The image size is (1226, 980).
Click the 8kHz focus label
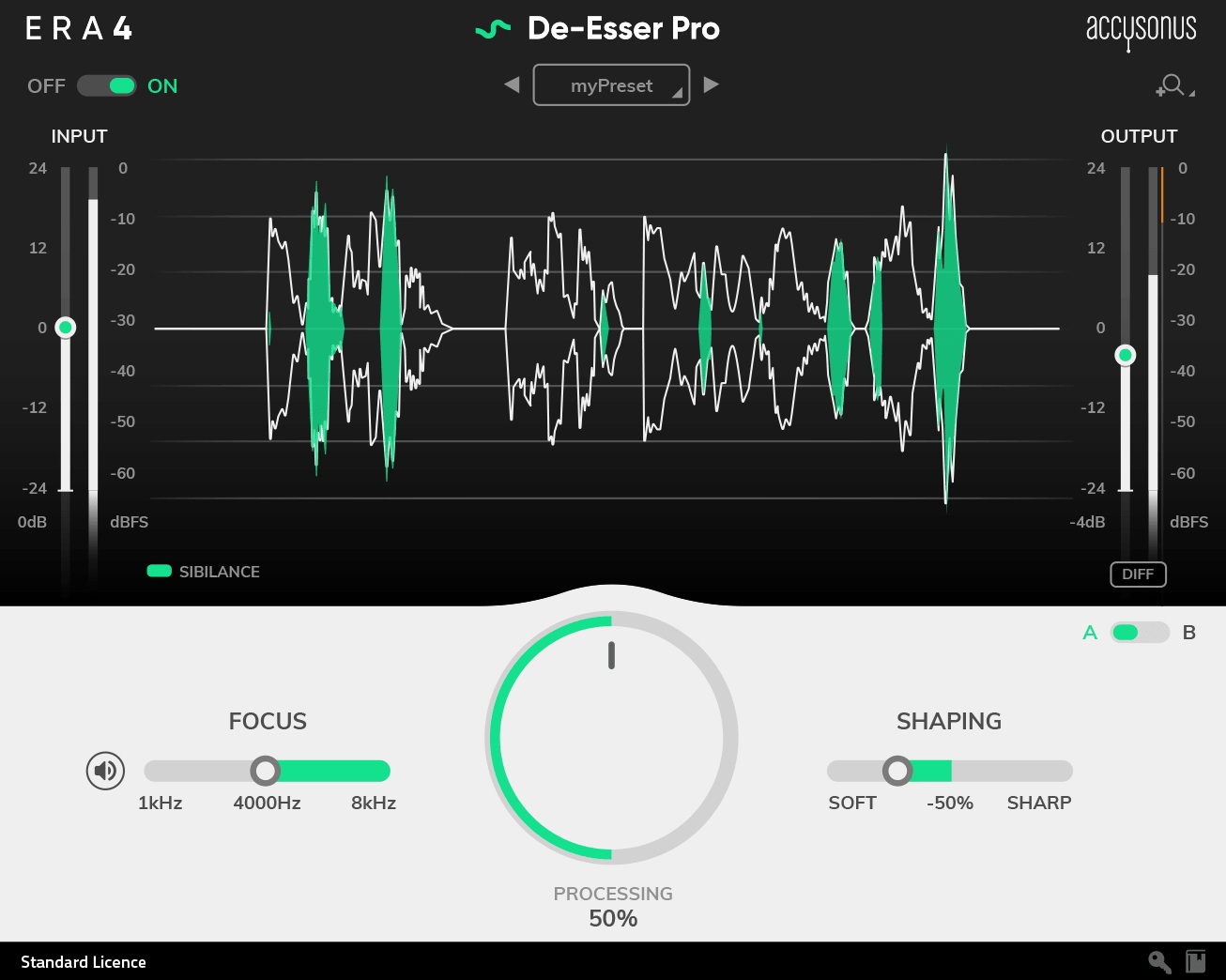point(374,804)
